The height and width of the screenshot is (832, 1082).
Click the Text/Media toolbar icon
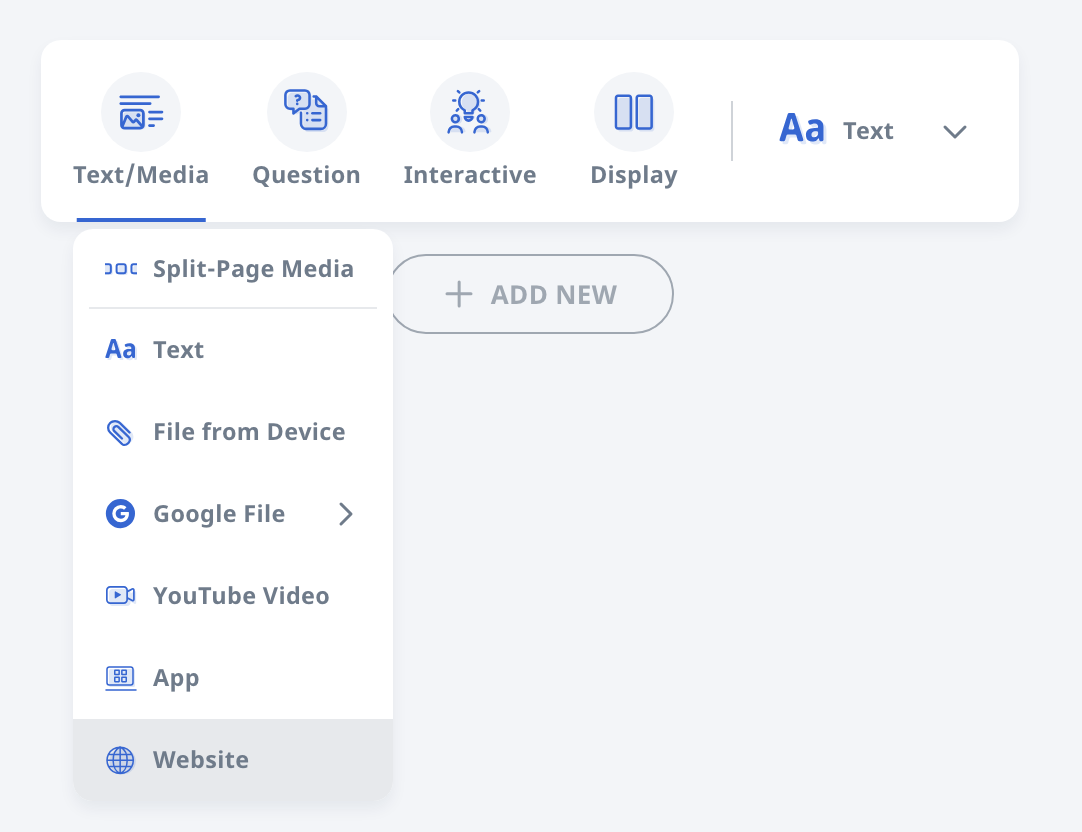[x=141, y=112]
